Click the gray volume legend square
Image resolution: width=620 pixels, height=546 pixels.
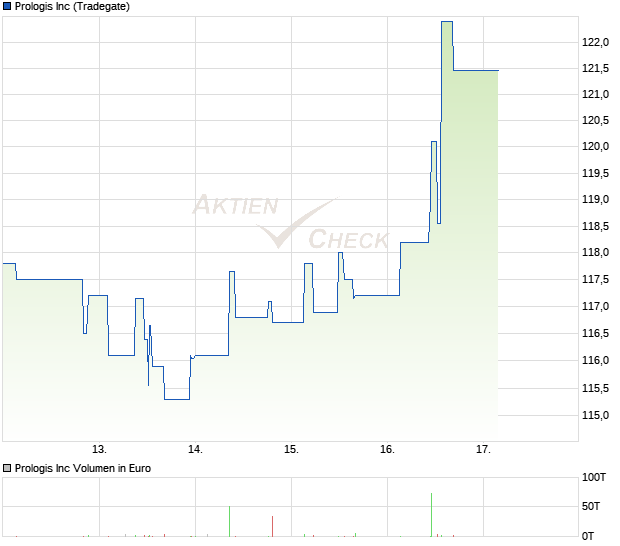tap(7, 468)
